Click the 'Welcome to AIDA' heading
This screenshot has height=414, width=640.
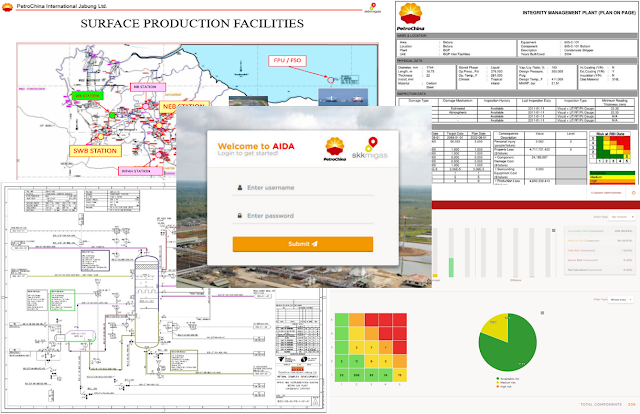pyautogui.click(x=256, y=146)
